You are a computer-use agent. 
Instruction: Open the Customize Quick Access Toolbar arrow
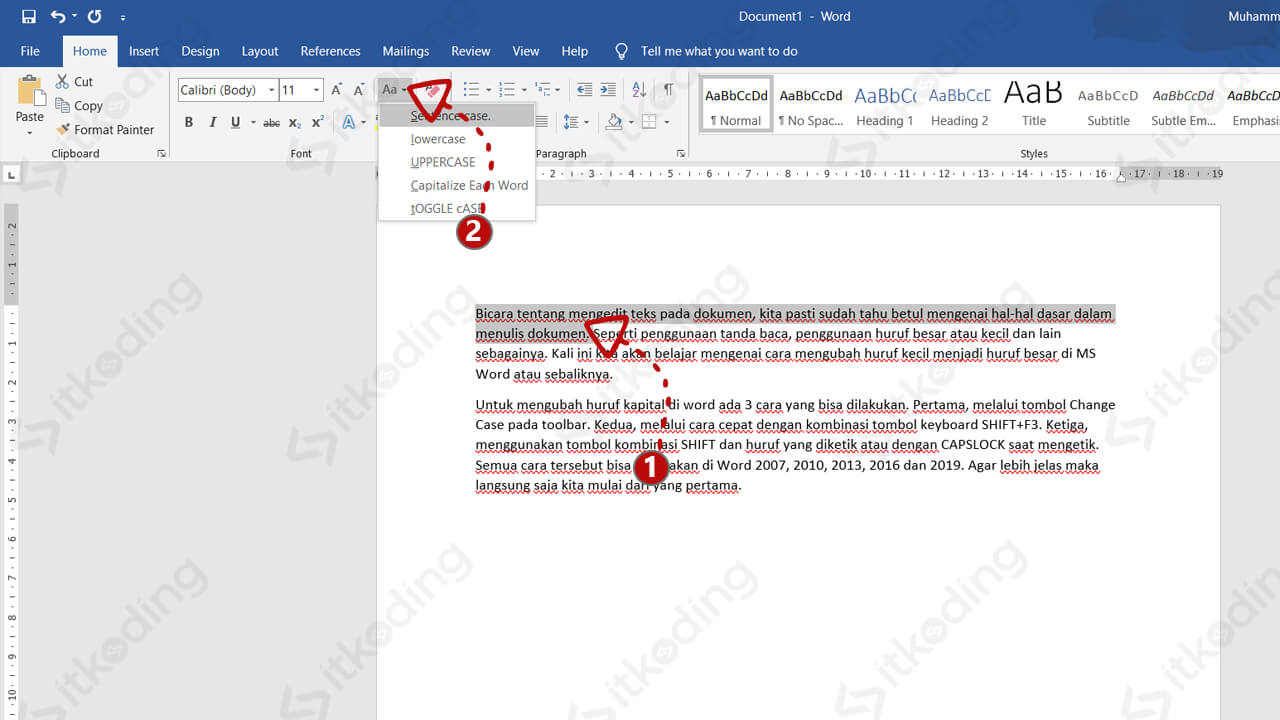(123, 18)
